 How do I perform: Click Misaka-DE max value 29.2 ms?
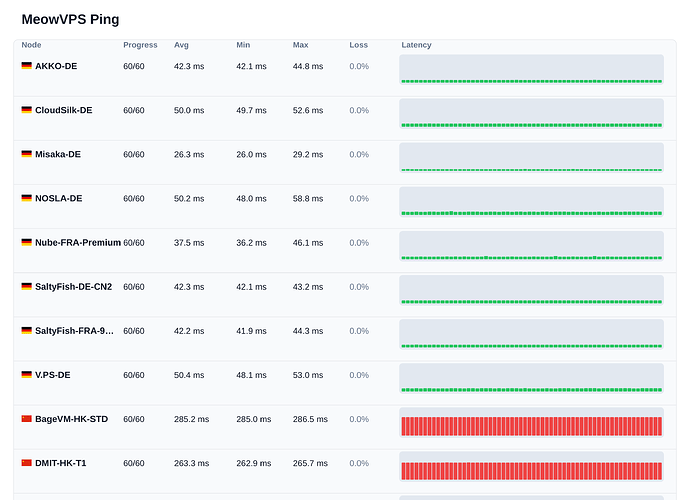click(308, 154)
